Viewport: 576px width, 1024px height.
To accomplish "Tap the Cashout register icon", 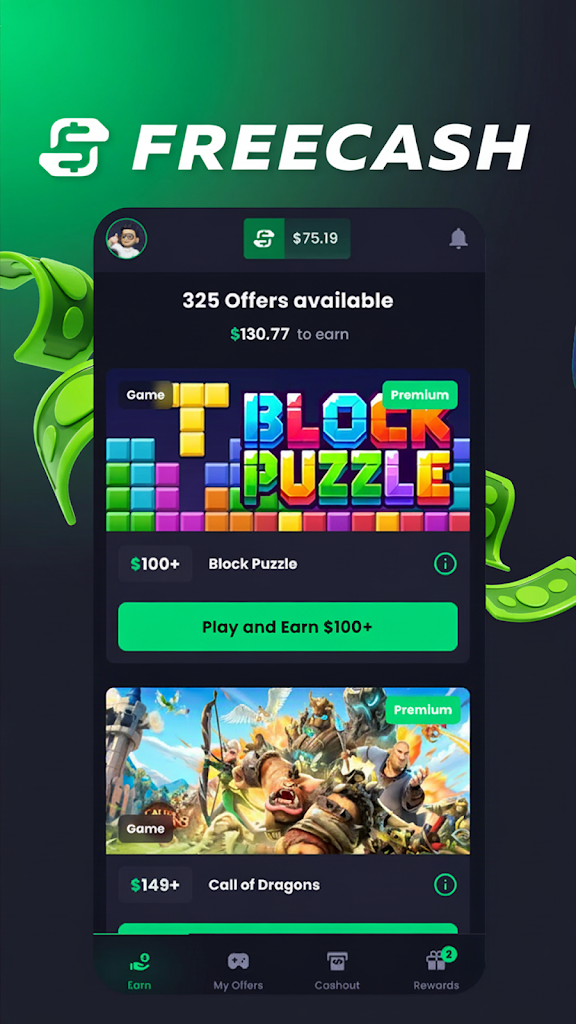I will 337,961.
